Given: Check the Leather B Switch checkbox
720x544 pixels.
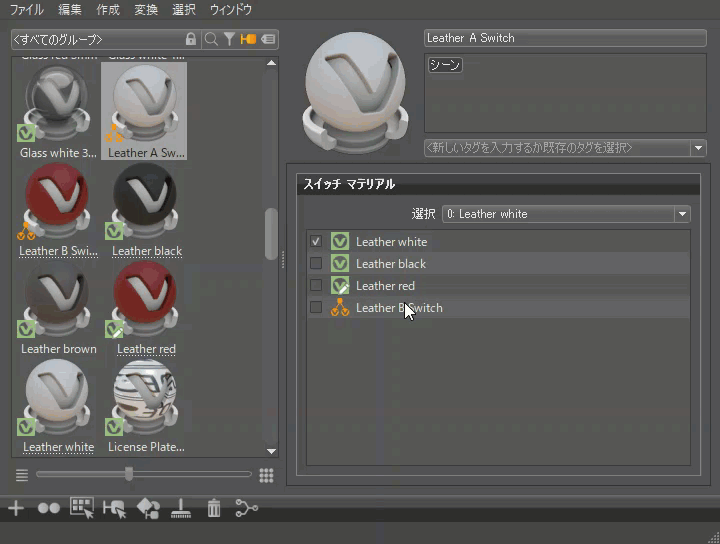Looking at the screenshot, I should [316, 307].
